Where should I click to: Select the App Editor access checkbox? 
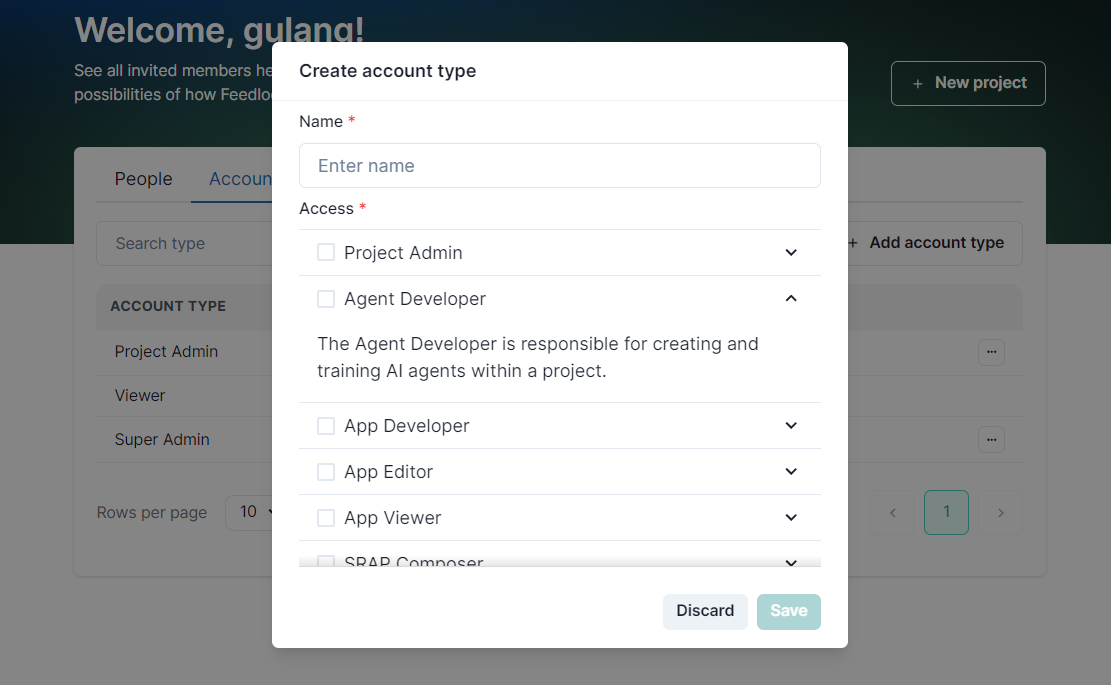(x=326, y=472)
